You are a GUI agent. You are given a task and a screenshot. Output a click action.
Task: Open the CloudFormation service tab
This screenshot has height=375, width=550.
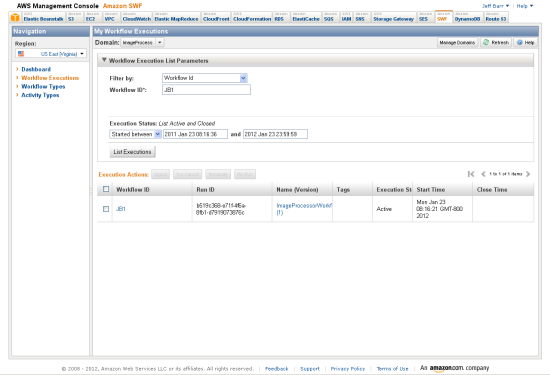point(252,17)
